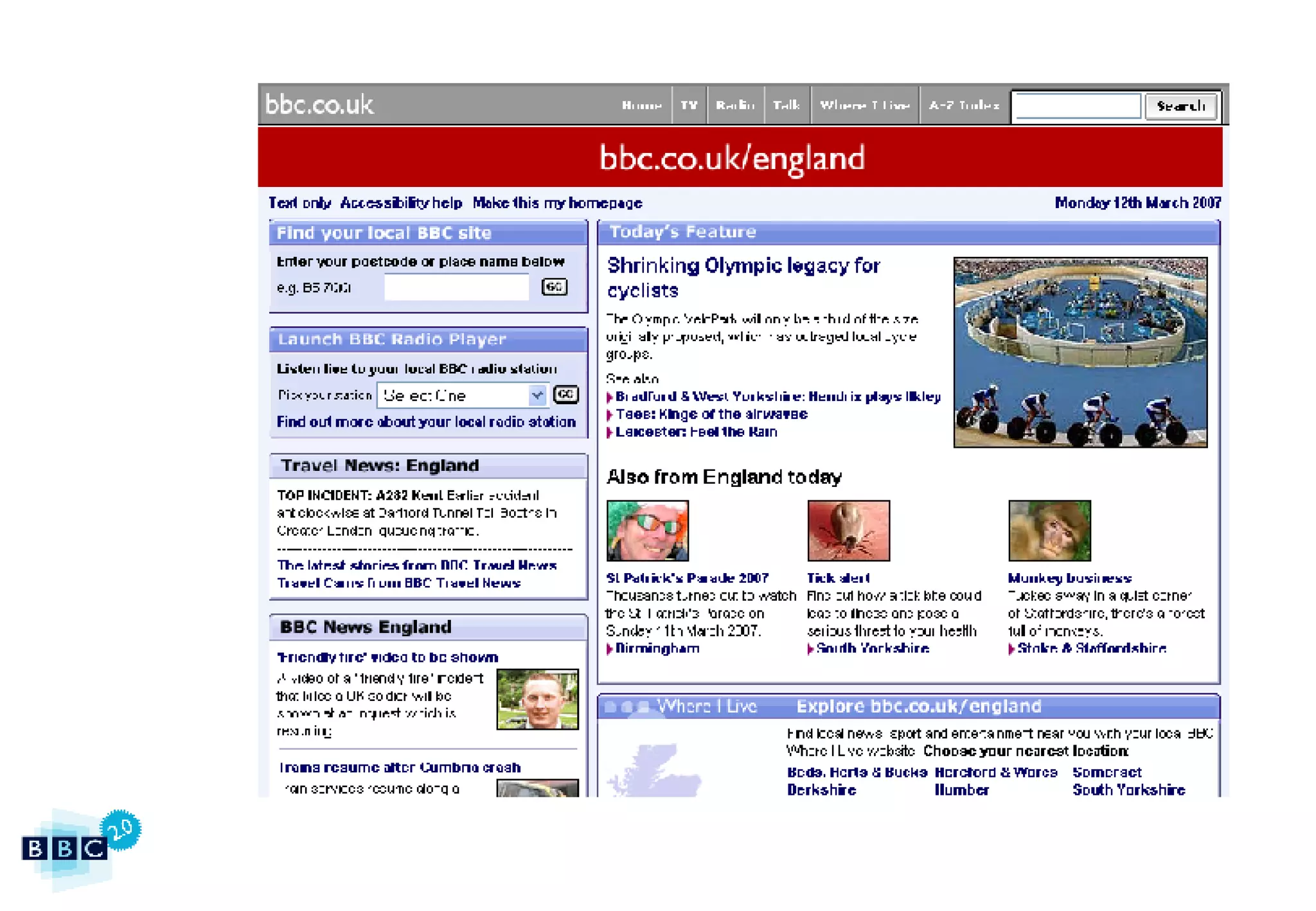Select the Radio navigation item
The image size is (1316, 911).
[735, 105]
